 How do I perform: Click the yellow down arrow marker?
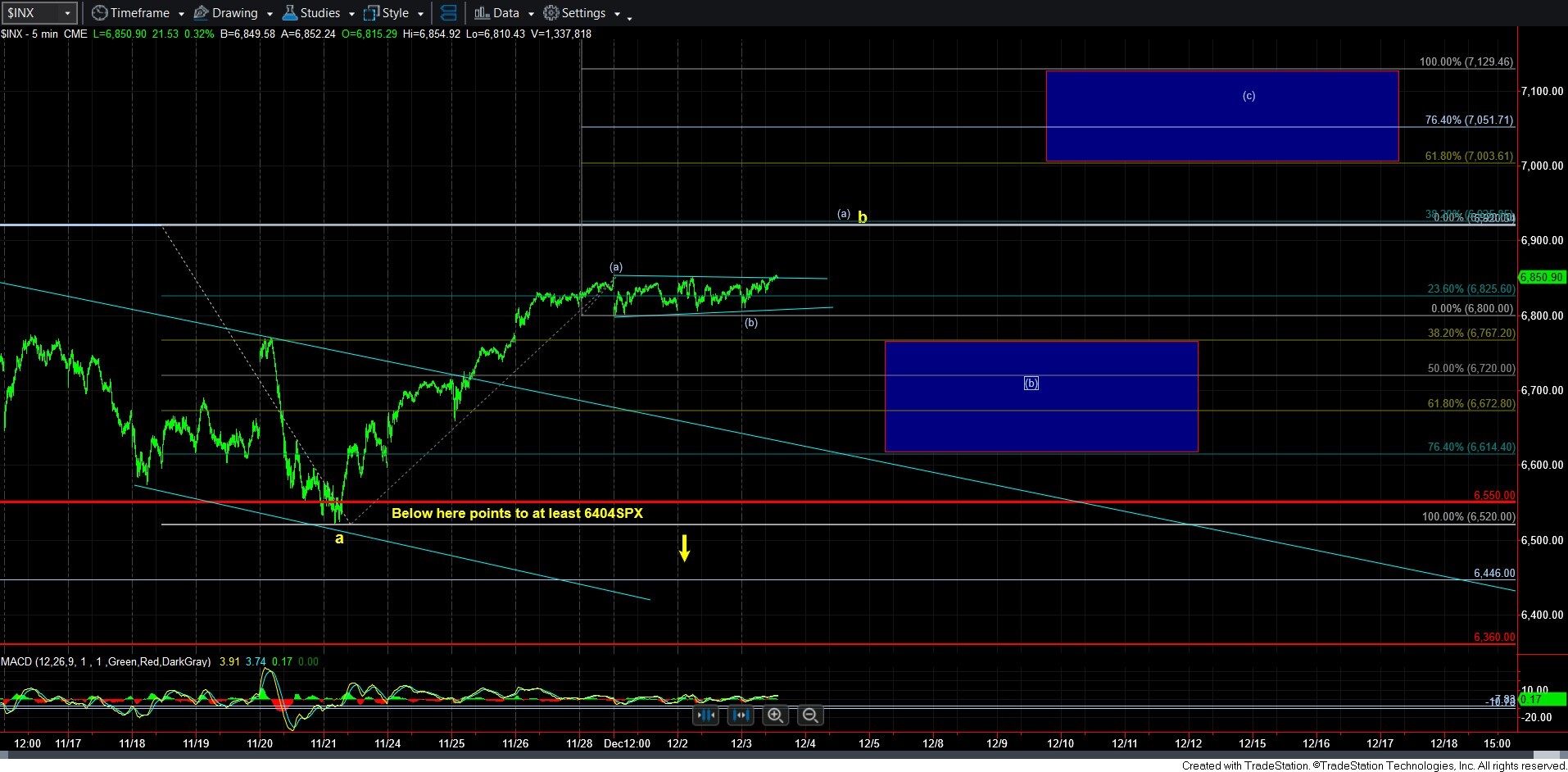point(684,547)
